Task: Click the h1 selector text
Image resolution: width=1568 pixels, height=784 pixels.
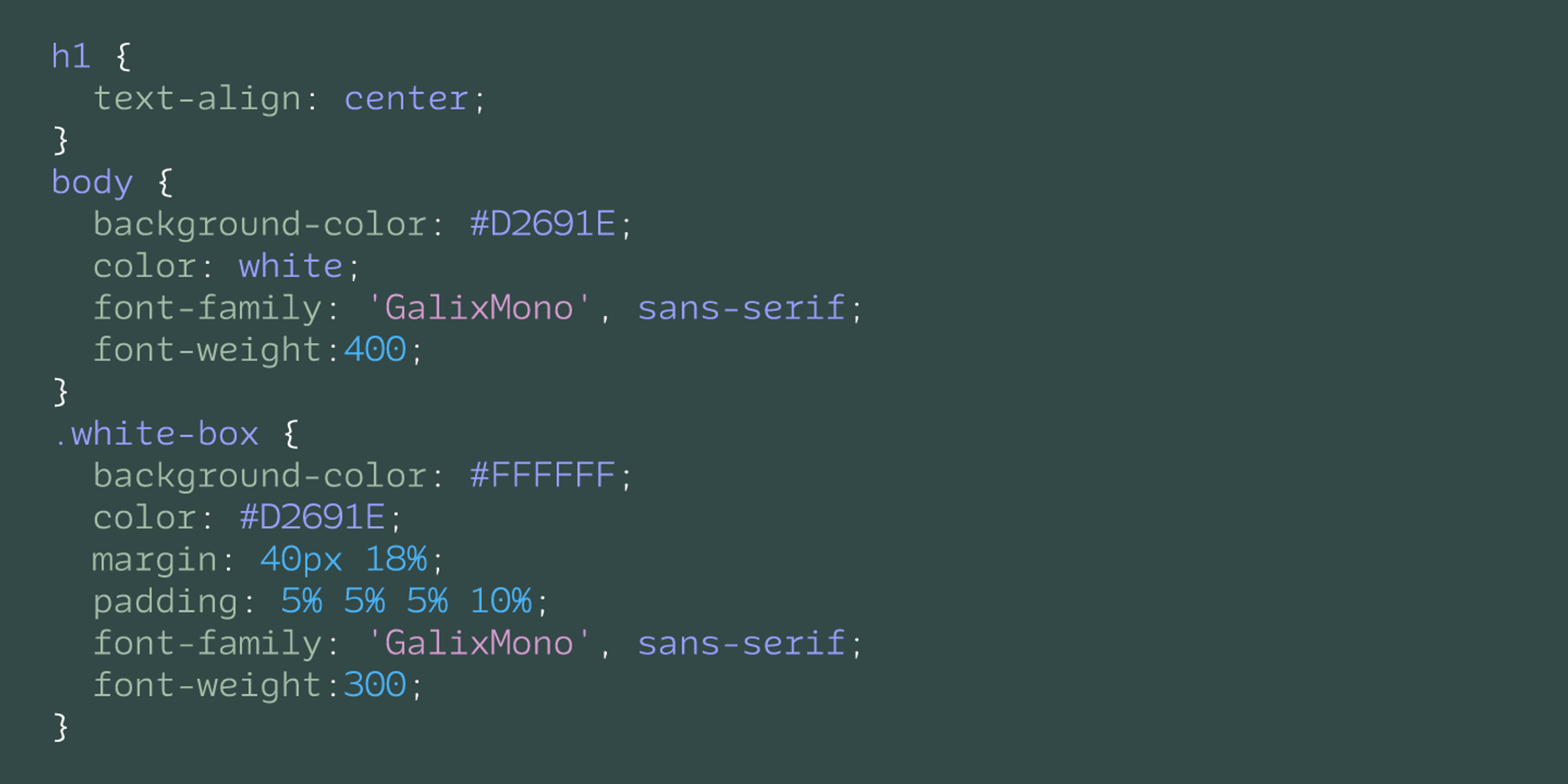Action: click(71, 57)
